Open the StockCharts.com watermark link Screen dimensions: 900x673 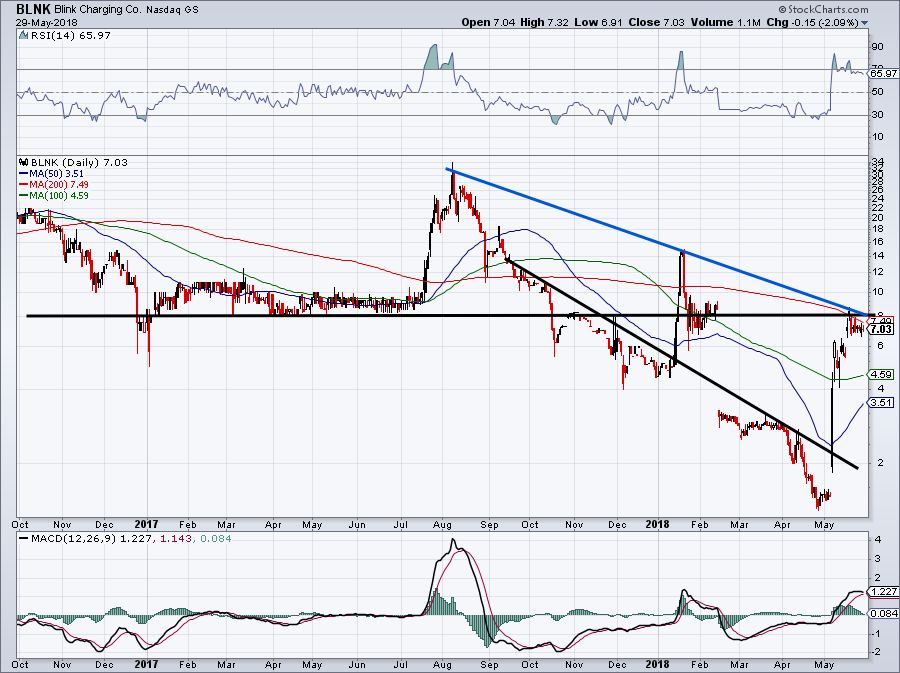pos(823,9)
